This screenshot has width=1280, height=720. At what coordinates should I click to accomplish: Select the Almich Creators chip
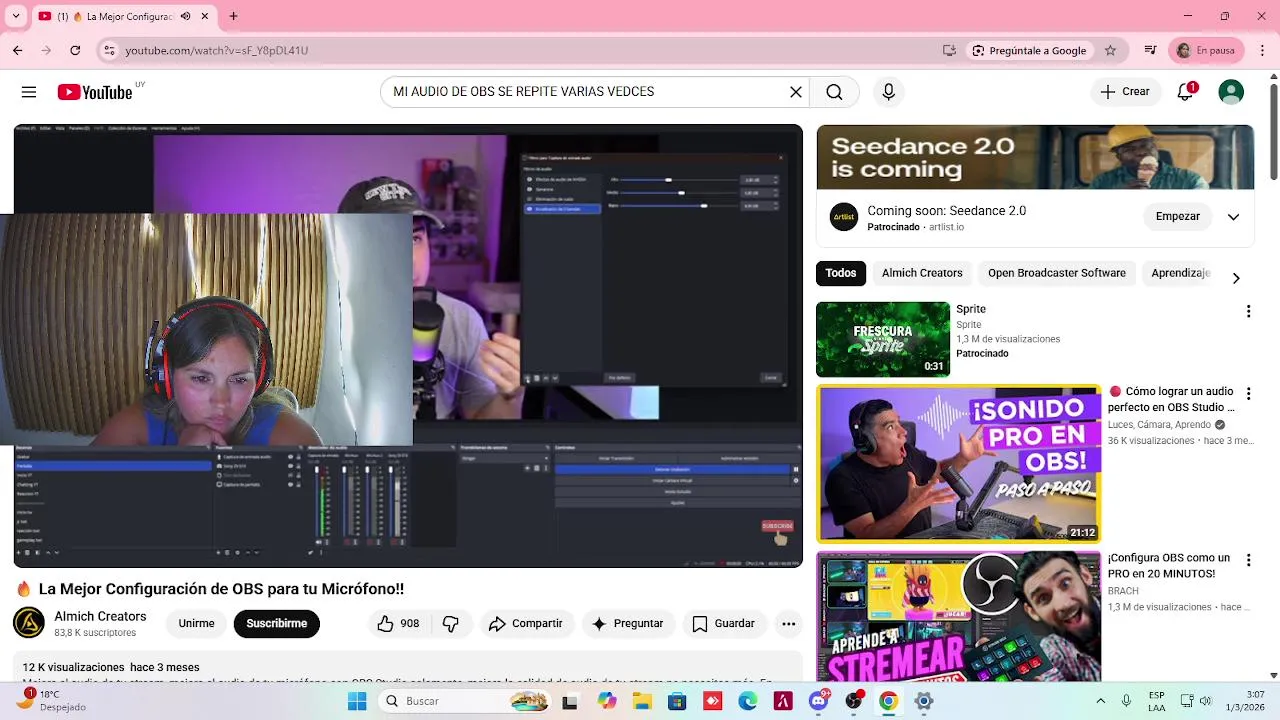click(x=922, y=273)
